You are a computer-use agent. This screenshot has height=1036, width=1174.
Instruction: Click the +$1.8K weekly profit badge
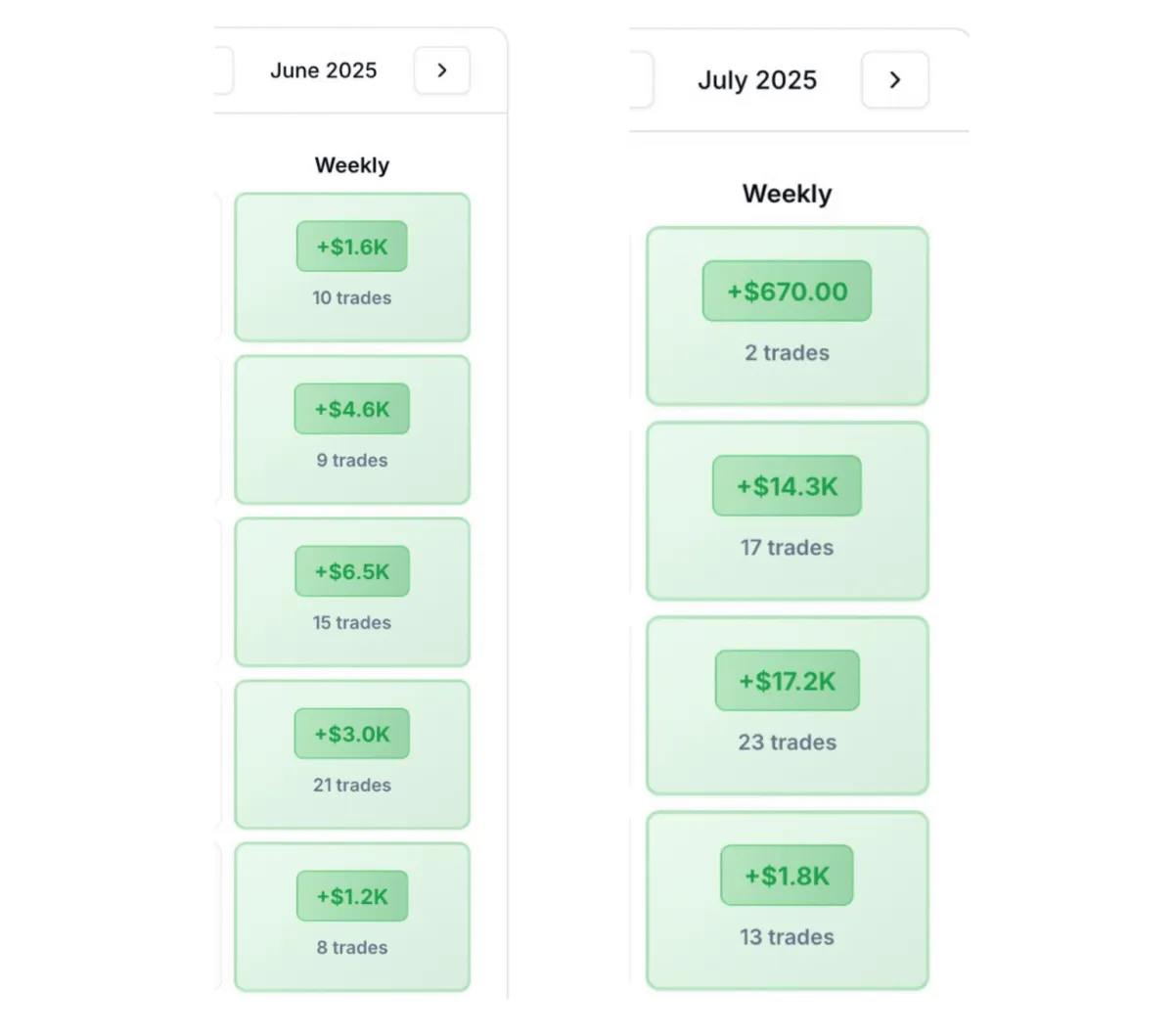[787, 876]
